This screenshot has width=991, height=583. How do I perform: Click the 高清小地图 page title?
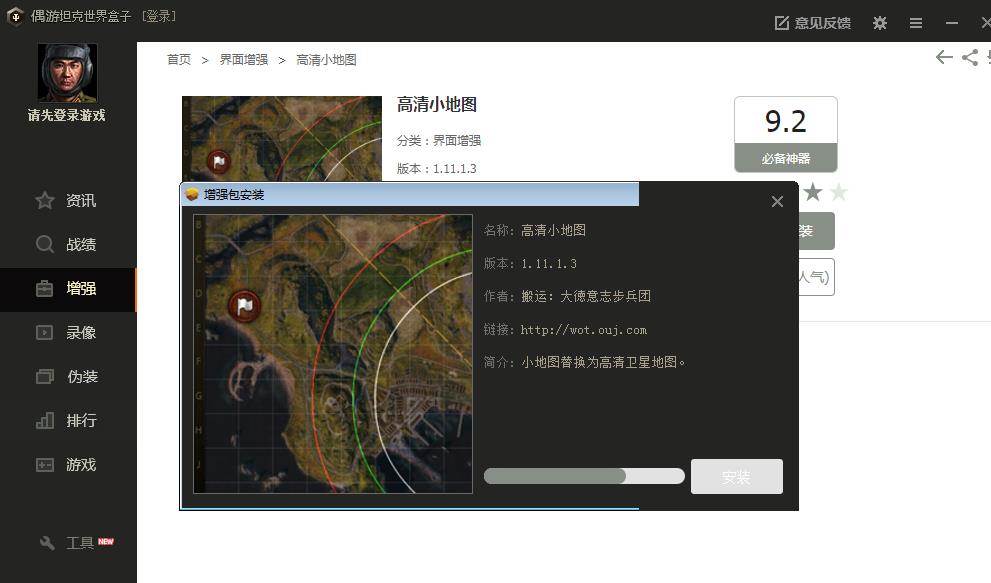click(x=437, y=104)
